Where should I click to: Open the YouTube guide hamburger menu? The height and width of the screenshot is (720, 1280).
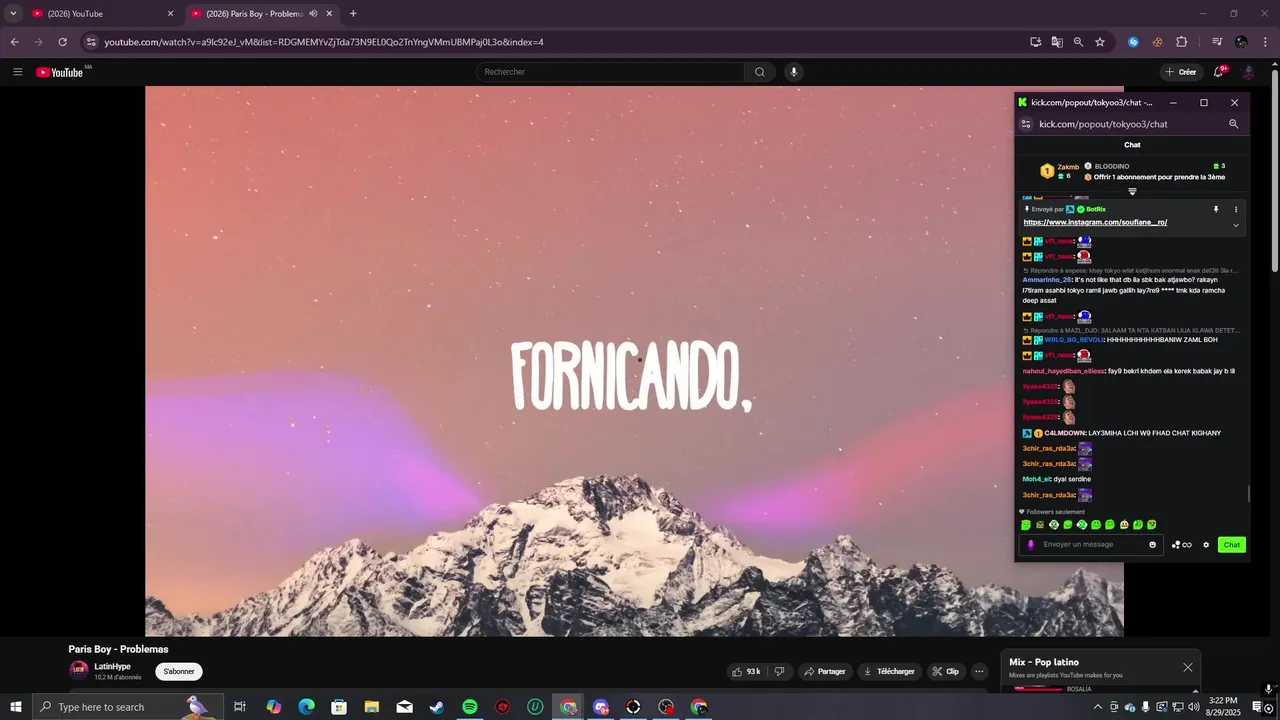[17, 72]
